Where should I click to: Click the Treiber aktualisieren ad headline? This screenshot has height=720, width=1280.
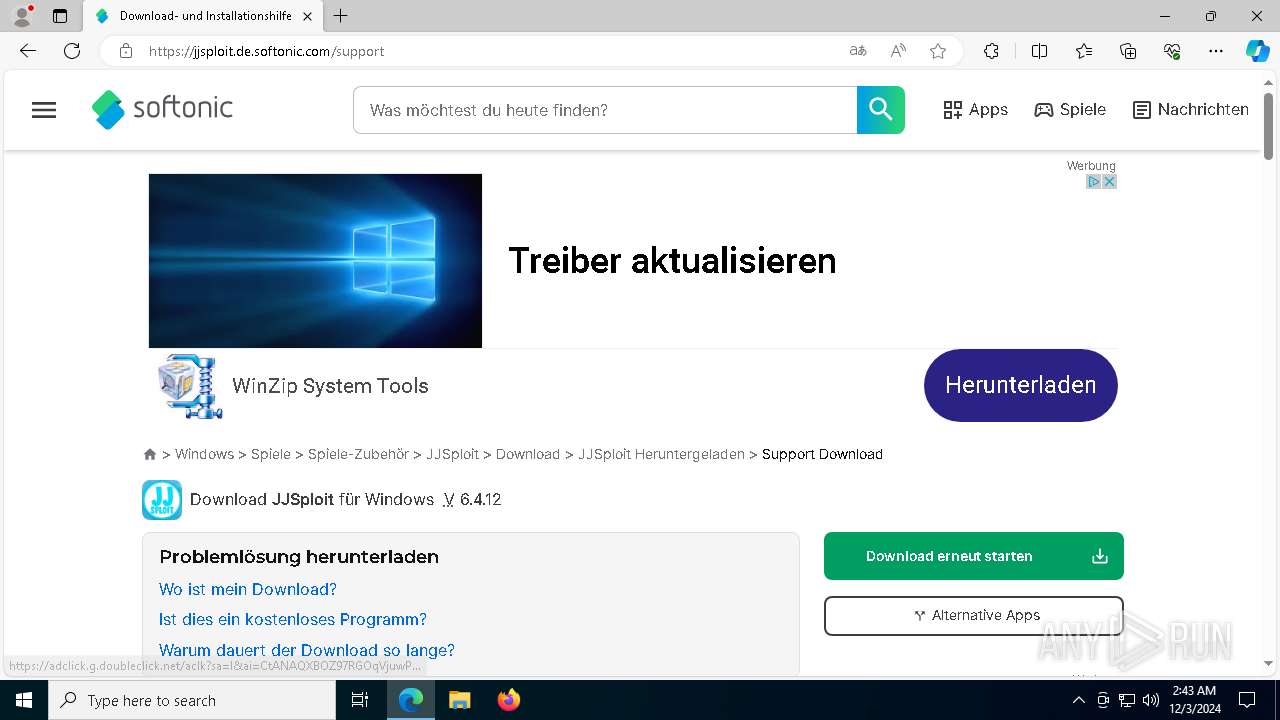tap(672, 261)
